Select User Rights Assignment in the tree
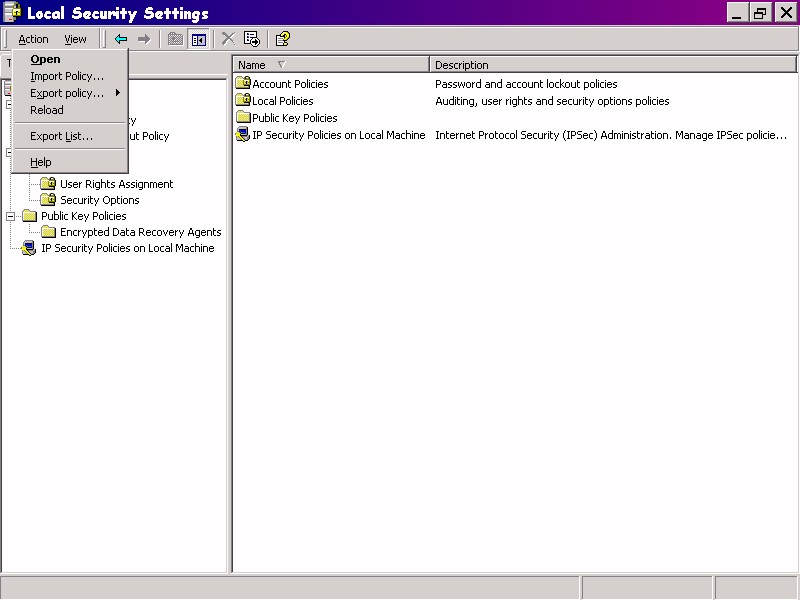800x600 pixels. pyautogui.click(x=116, y=184)
